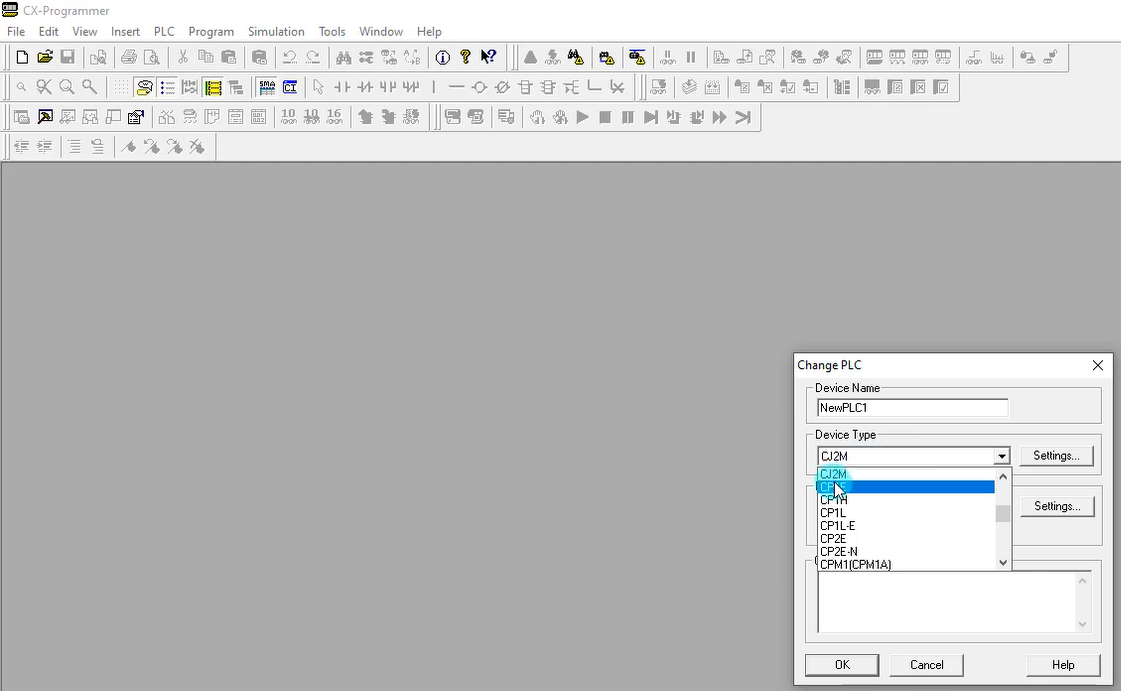
Task: Click the simulation Stop square button
Action: click(605, 116)
